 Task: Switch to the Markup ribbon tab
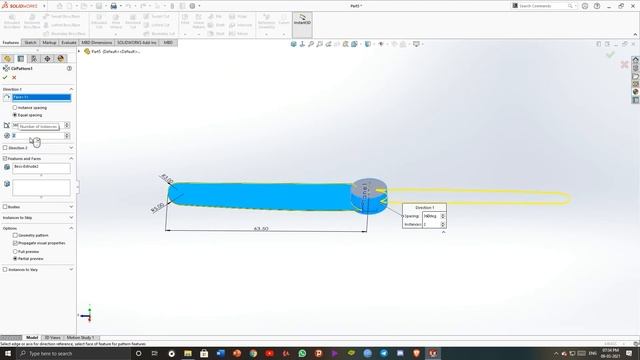click(49, 42)
